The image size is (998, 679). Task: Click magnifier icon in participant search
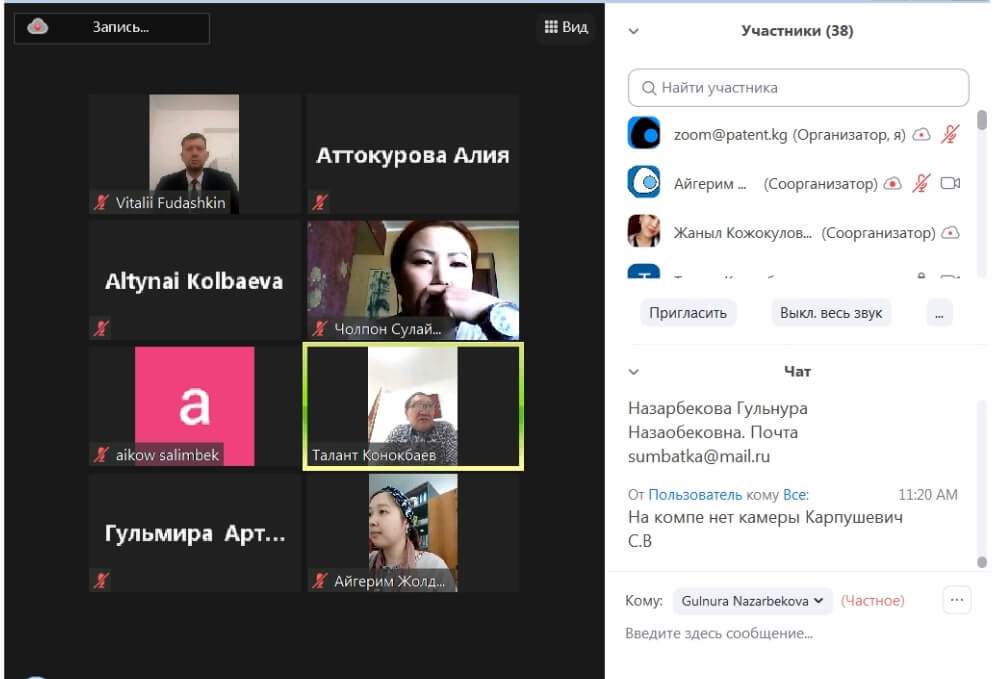(x=649, y=88)
